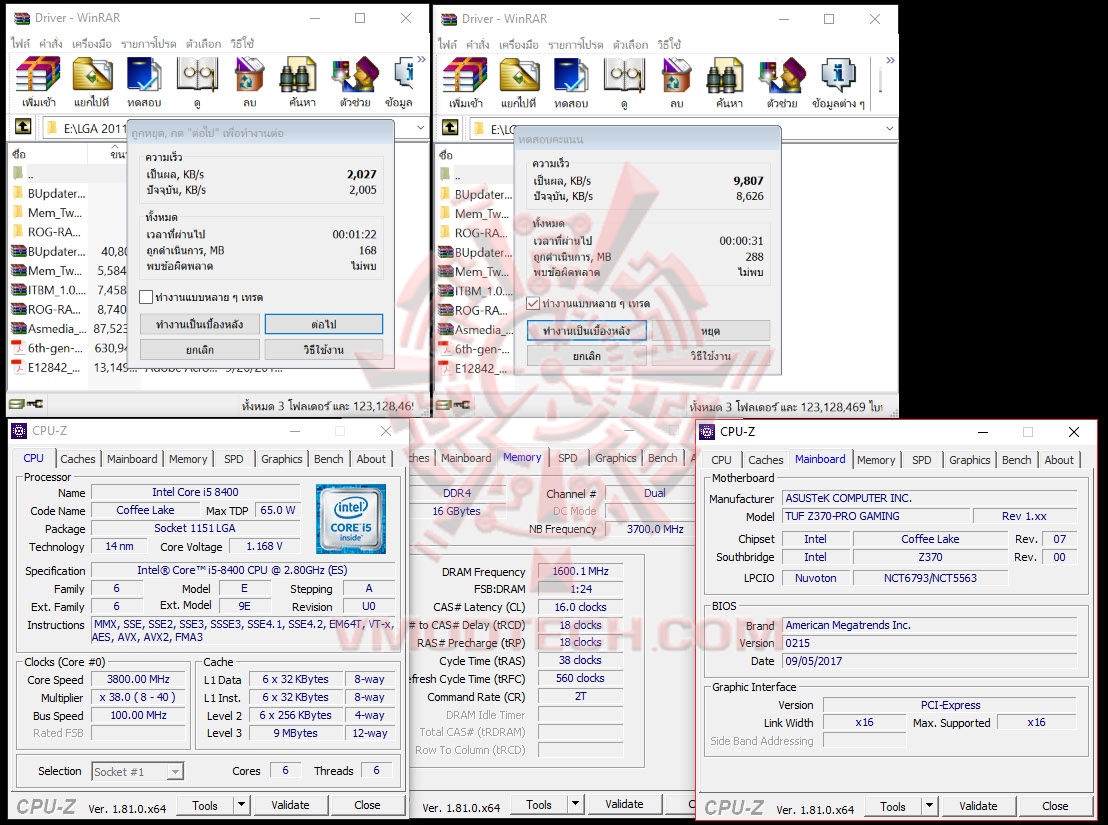The width and height of the screenshot is (1108, 825).
Task: Switch to Memory tab in right CPU-Z
Action: coord(876,460)
